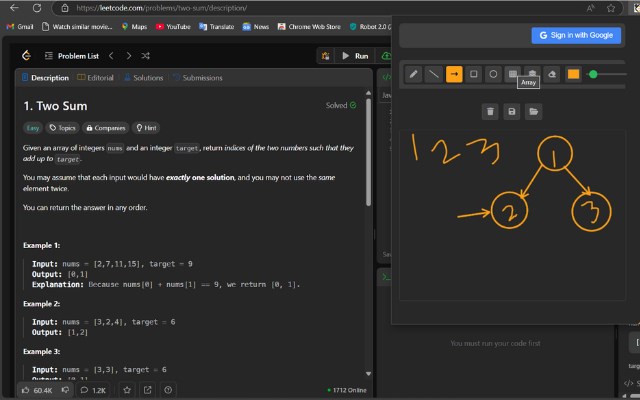Screen dimensions: 640x400
Task: Click the green stroke width slider handle
Action: pyautogui.click(x=593, y=74)
